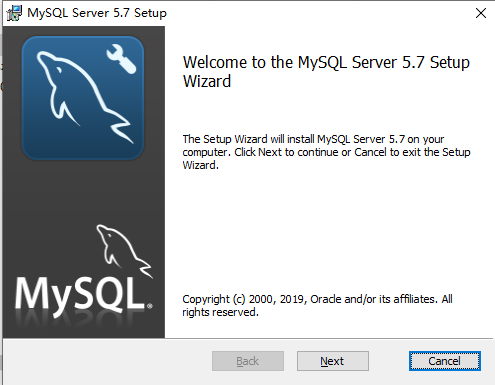Viewport: 495px width, 385px height.
Task: Click the installer icon in the title bar
Action: click(14, 13)
